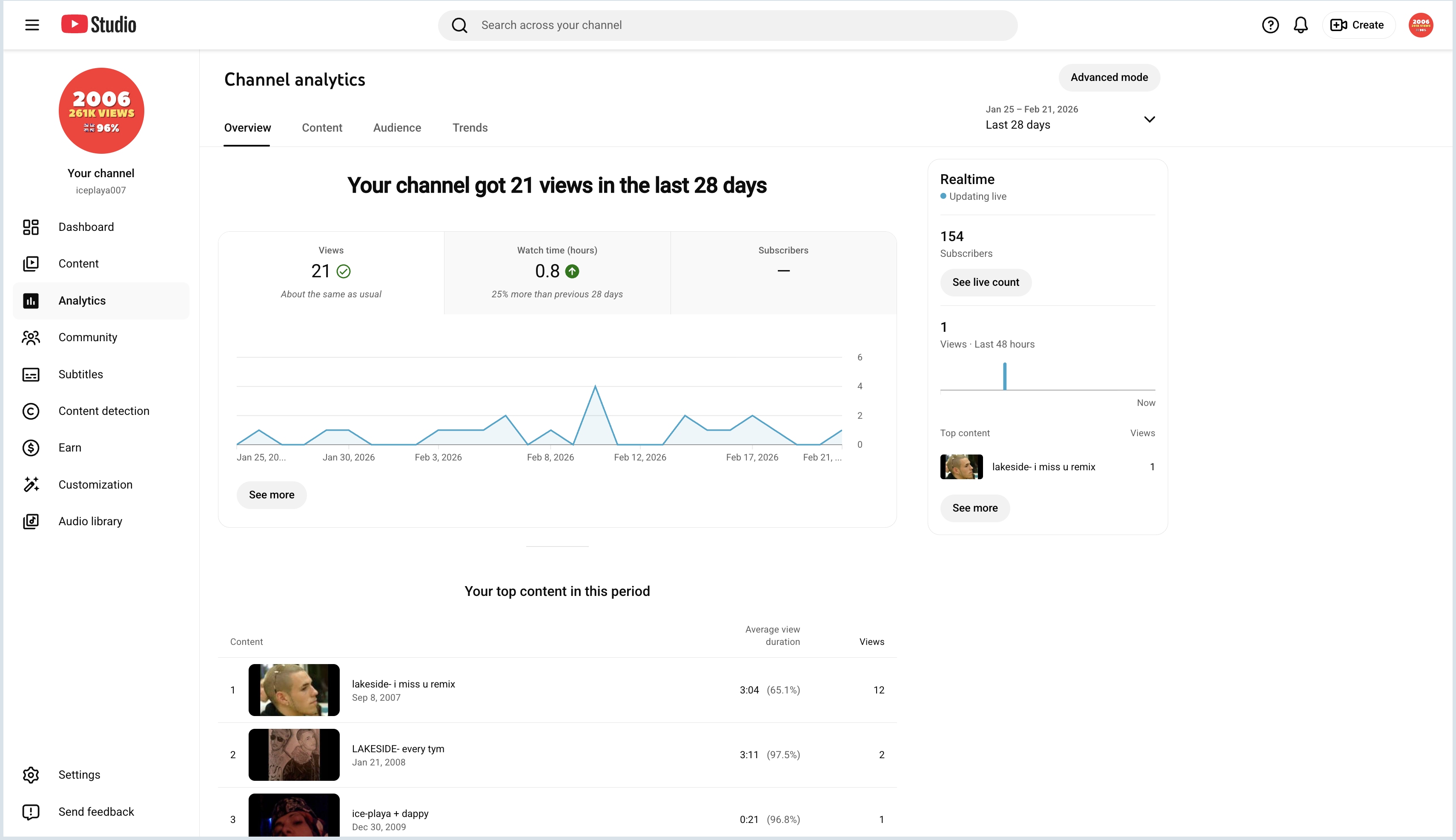Expand the Last 28 days date range dropdown
Viewport: 1456px width, 840px height.
click(x=1071, y=118)
